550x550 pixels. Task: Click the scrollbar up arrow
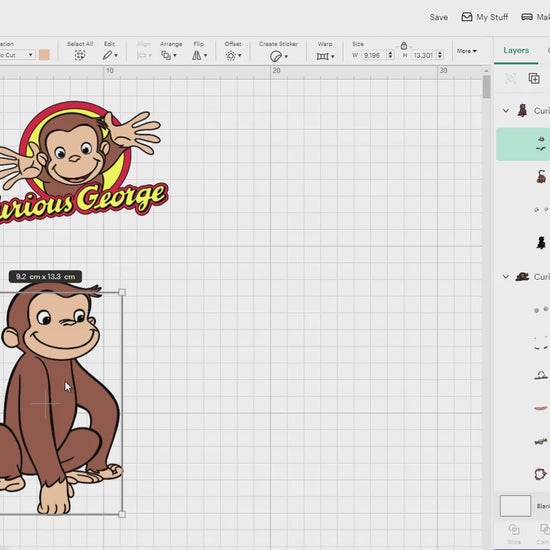point(486,71)
